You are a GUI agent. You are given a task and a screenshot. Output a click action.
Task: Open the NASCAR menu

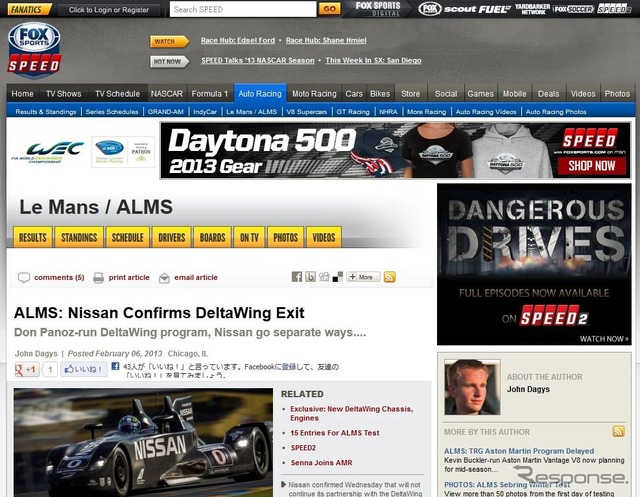click(x=167, y=93)
